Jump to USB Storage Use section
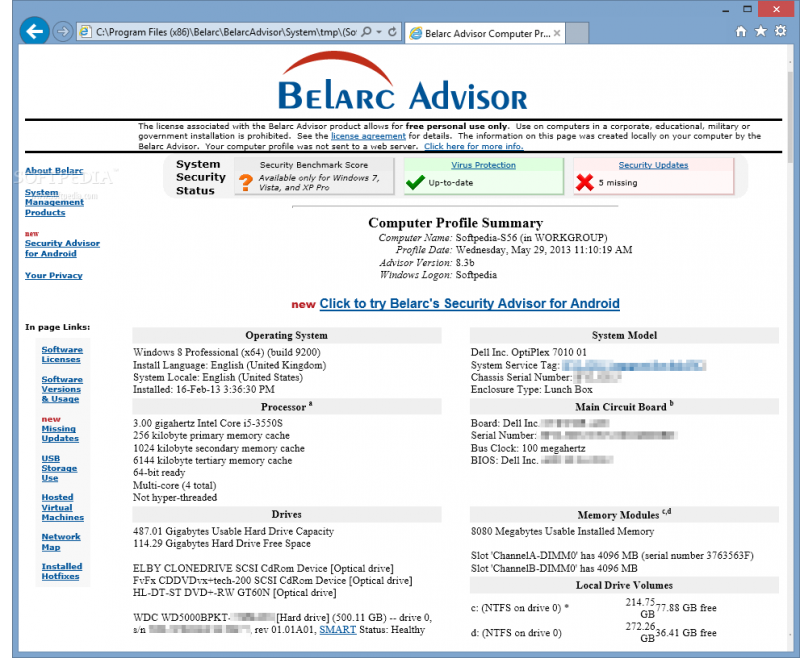800x658 pixels. 59,468
